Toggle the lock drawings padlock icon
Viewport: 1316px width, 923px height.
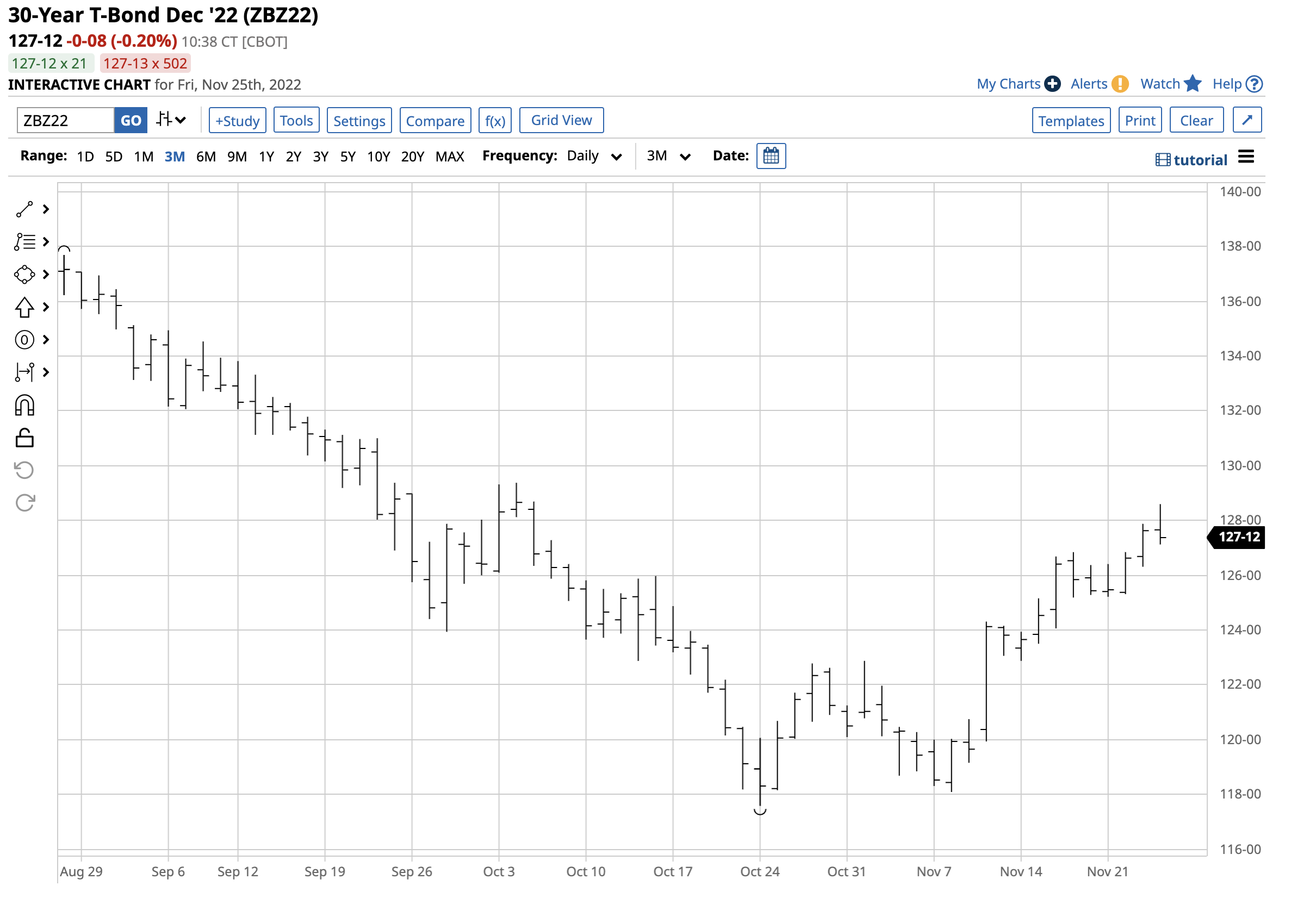point(24,438)
